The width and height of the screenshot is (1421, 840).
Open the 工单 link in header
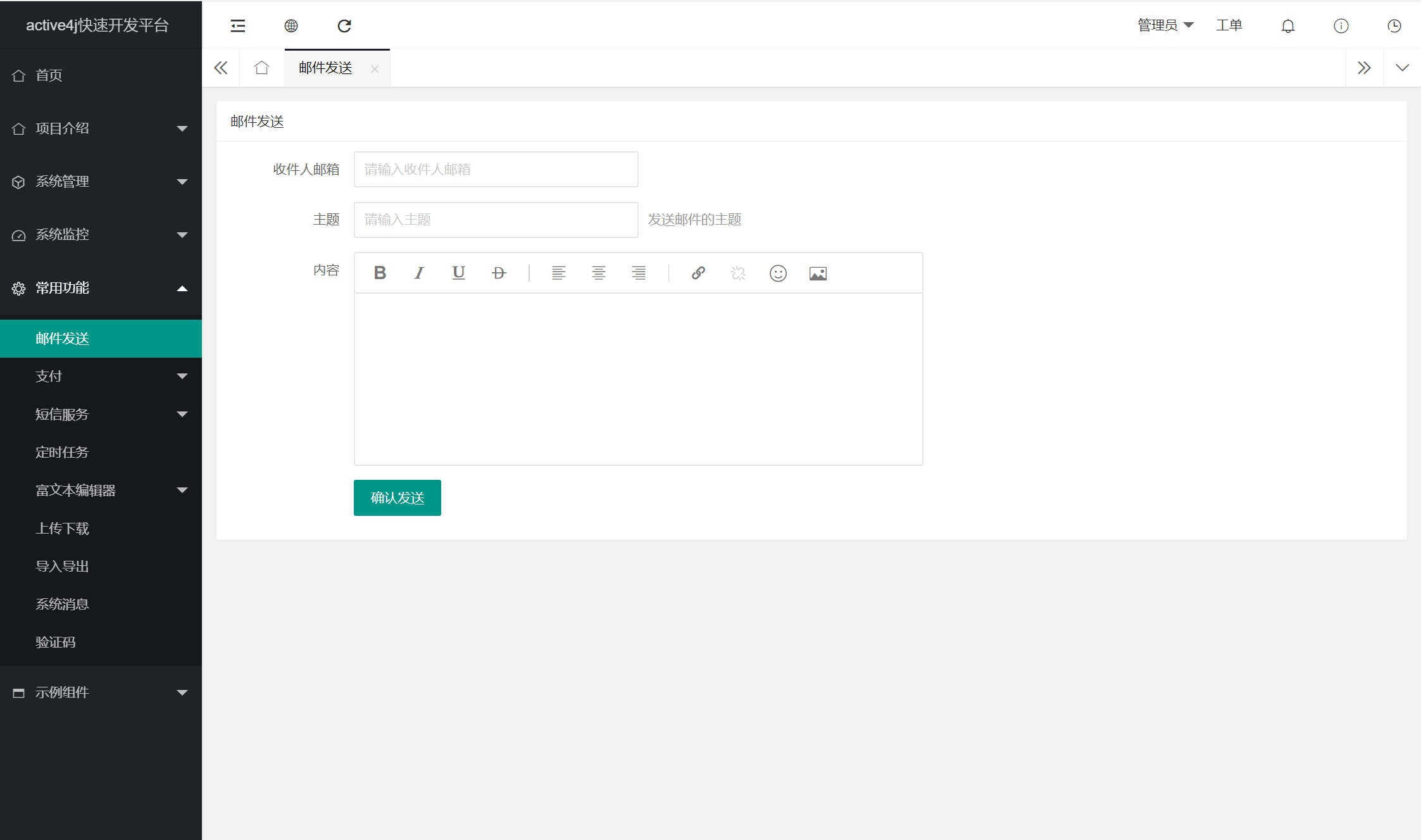click(x=1229, y=25)
